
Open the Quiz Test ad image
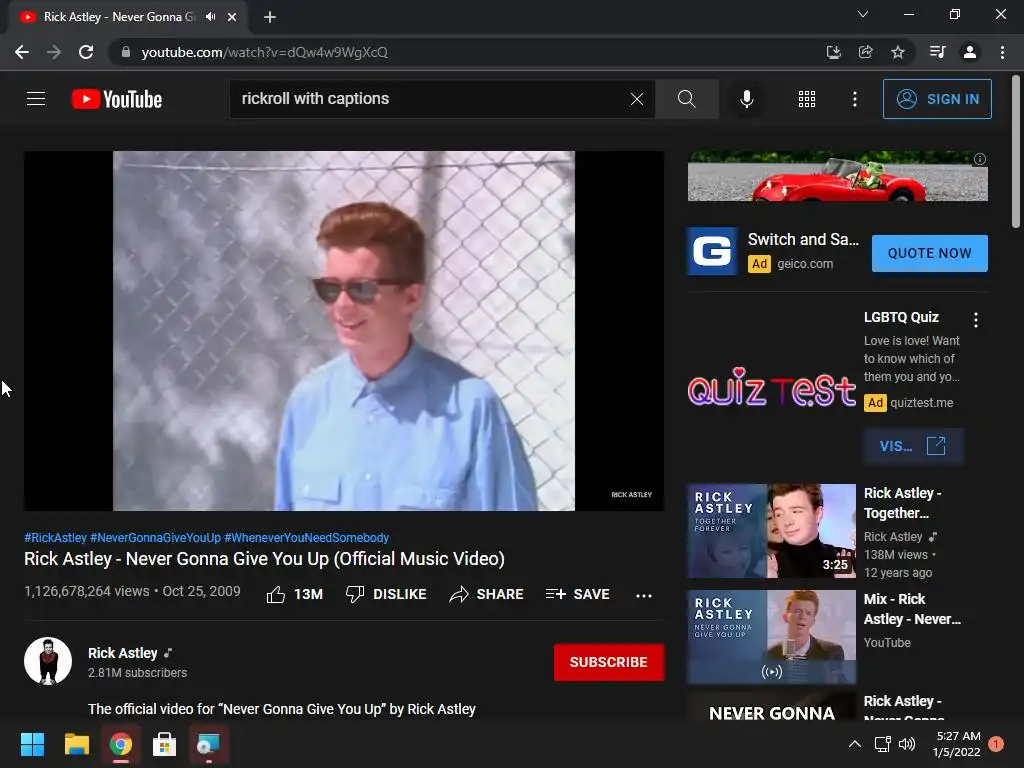click(x=771, y=387)
